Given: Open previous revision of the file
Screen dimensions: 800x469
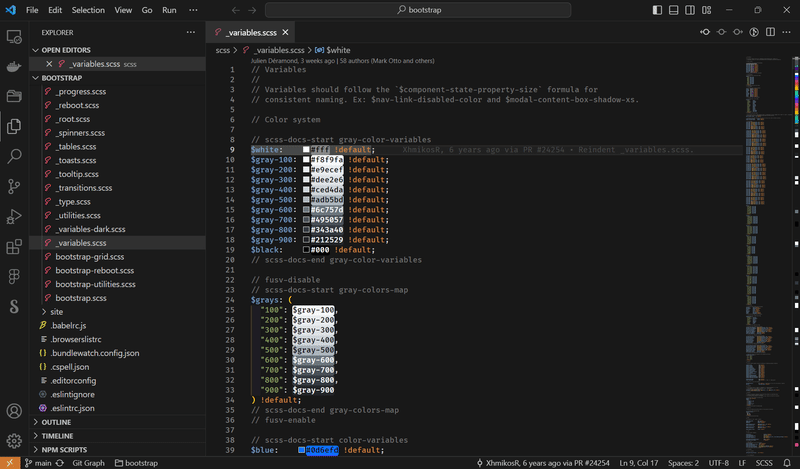Looking at the screenshot, I should (x=705, y=32).
